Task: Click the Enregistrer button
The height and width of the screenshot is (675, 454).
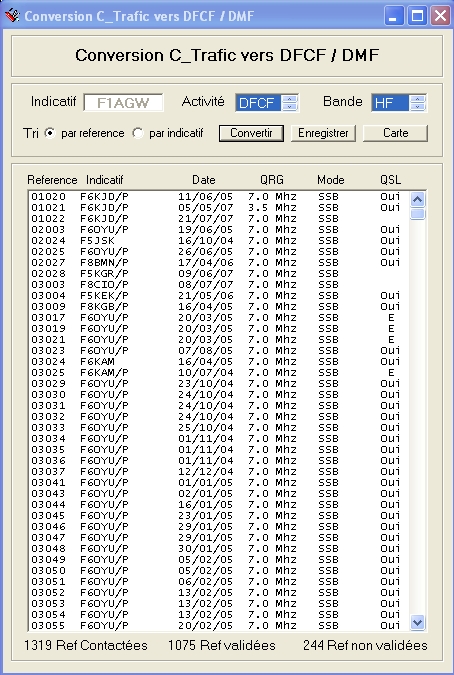Action: (x=323, y=133)
